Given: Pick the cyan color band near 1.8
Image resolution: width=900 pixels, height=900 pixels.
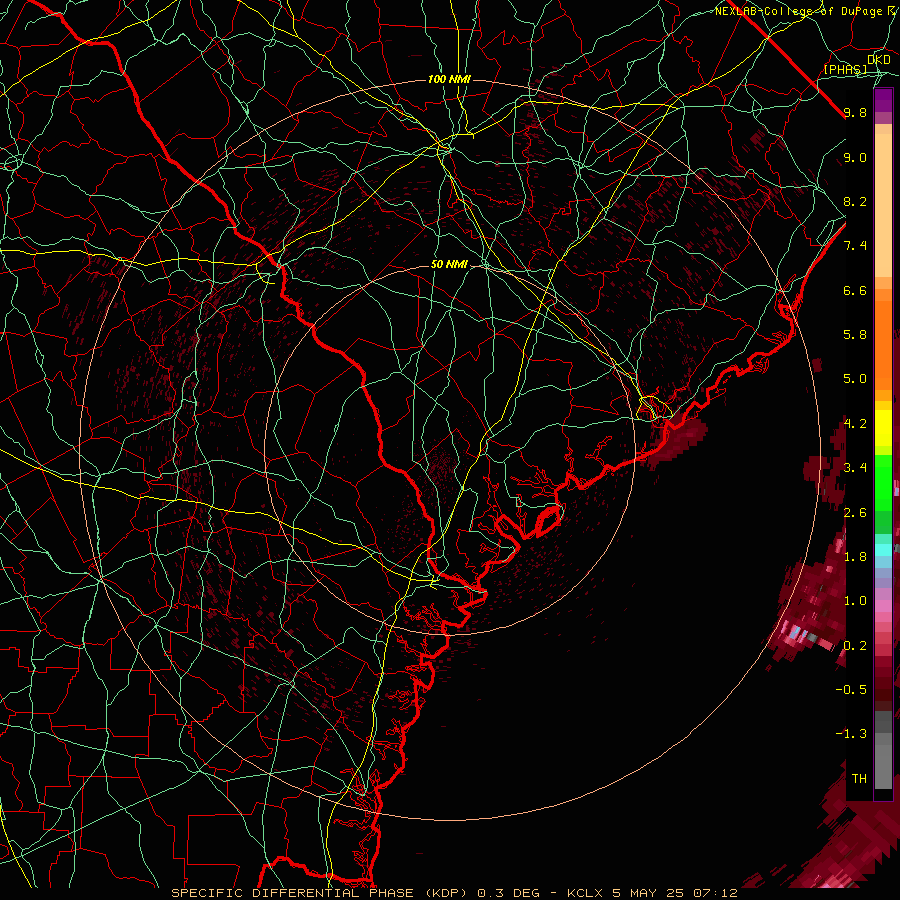Looking at the screenshot, I should (883, 550).
